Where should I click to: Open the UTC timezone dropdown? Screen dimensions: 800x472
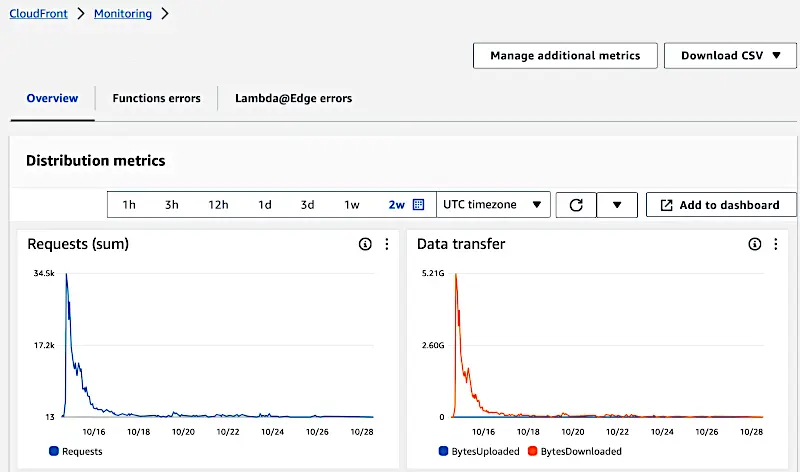tap(494, 205)
